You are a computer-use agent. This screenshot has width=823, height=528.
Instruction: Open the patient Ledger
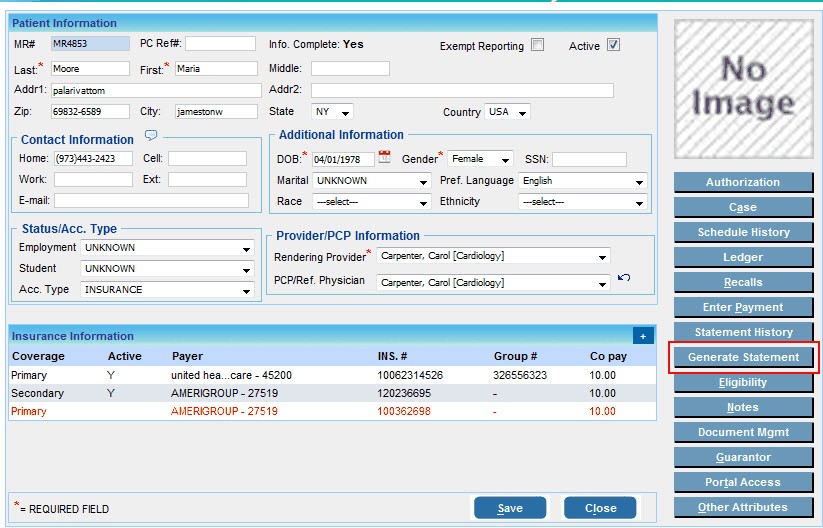pos(742,257)
